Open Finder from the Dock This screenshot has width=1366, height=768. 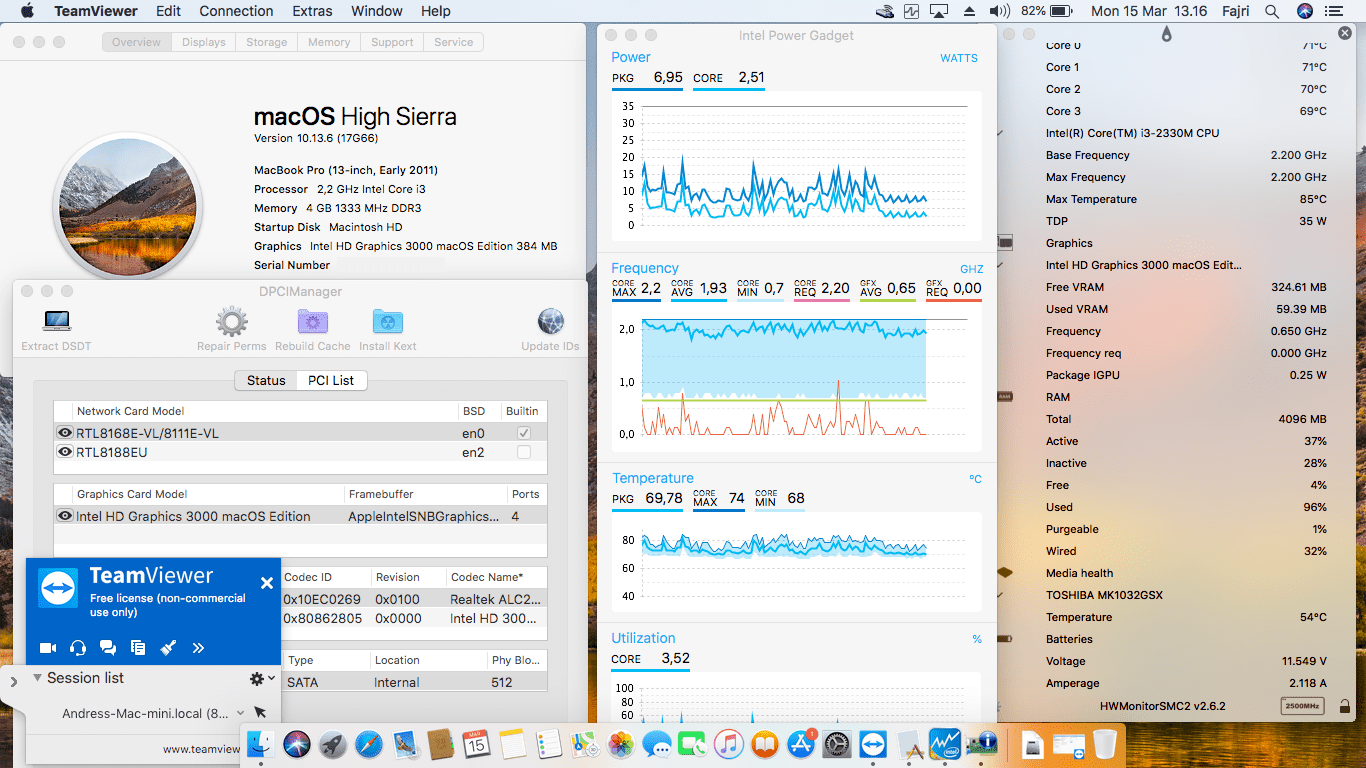[x=262, y=743]
